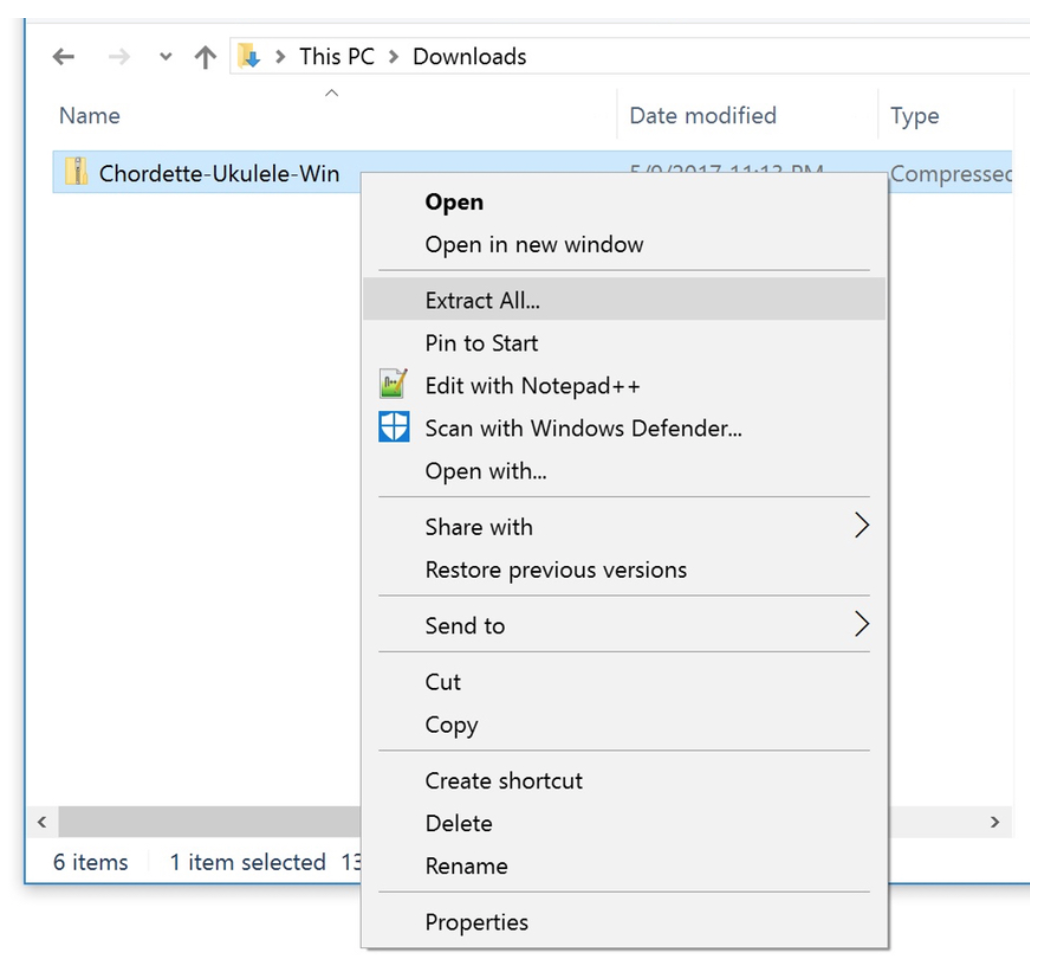This screenshot has height=980, width=1062.
Task: Choose Open in new window
Action: click(534, 245)
